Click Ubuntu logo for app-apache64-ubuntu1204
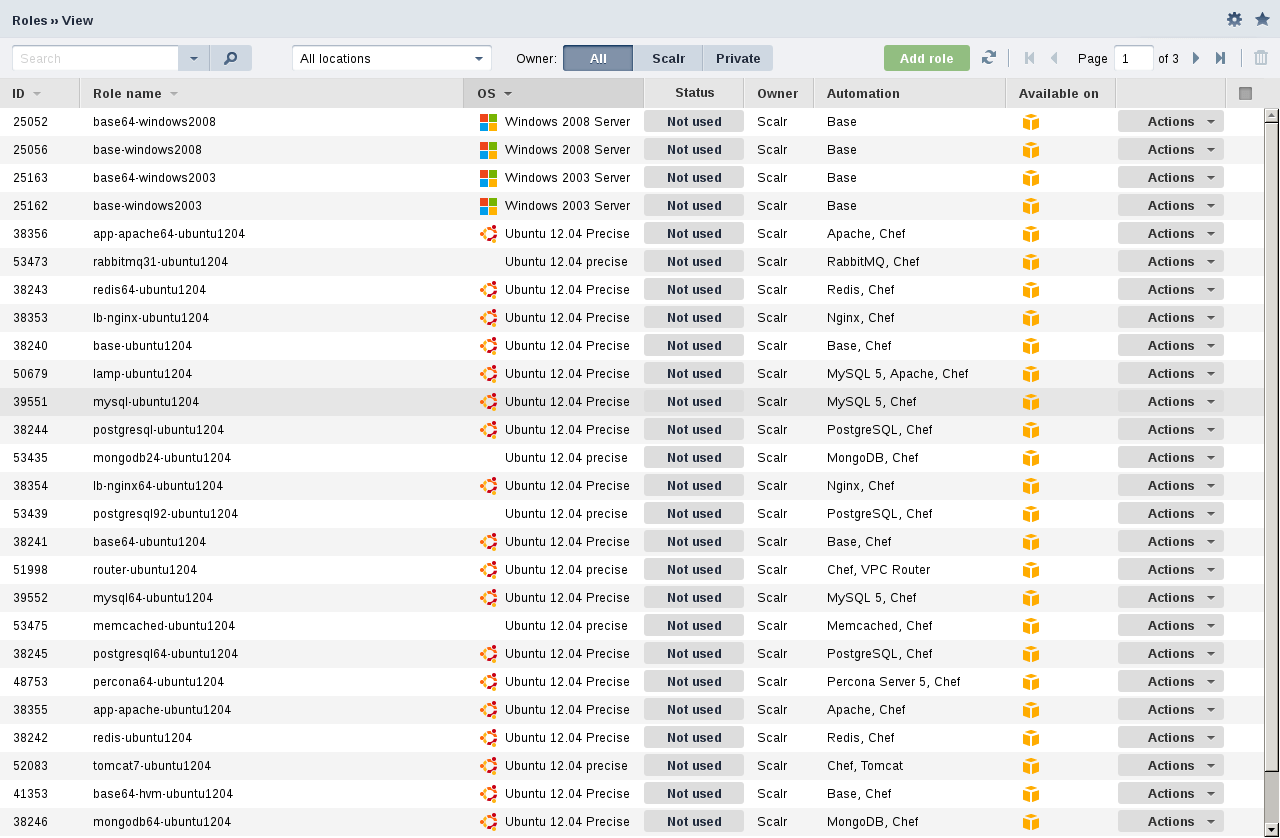Screen dimensions: 1280x838 (x=488, y=234)
